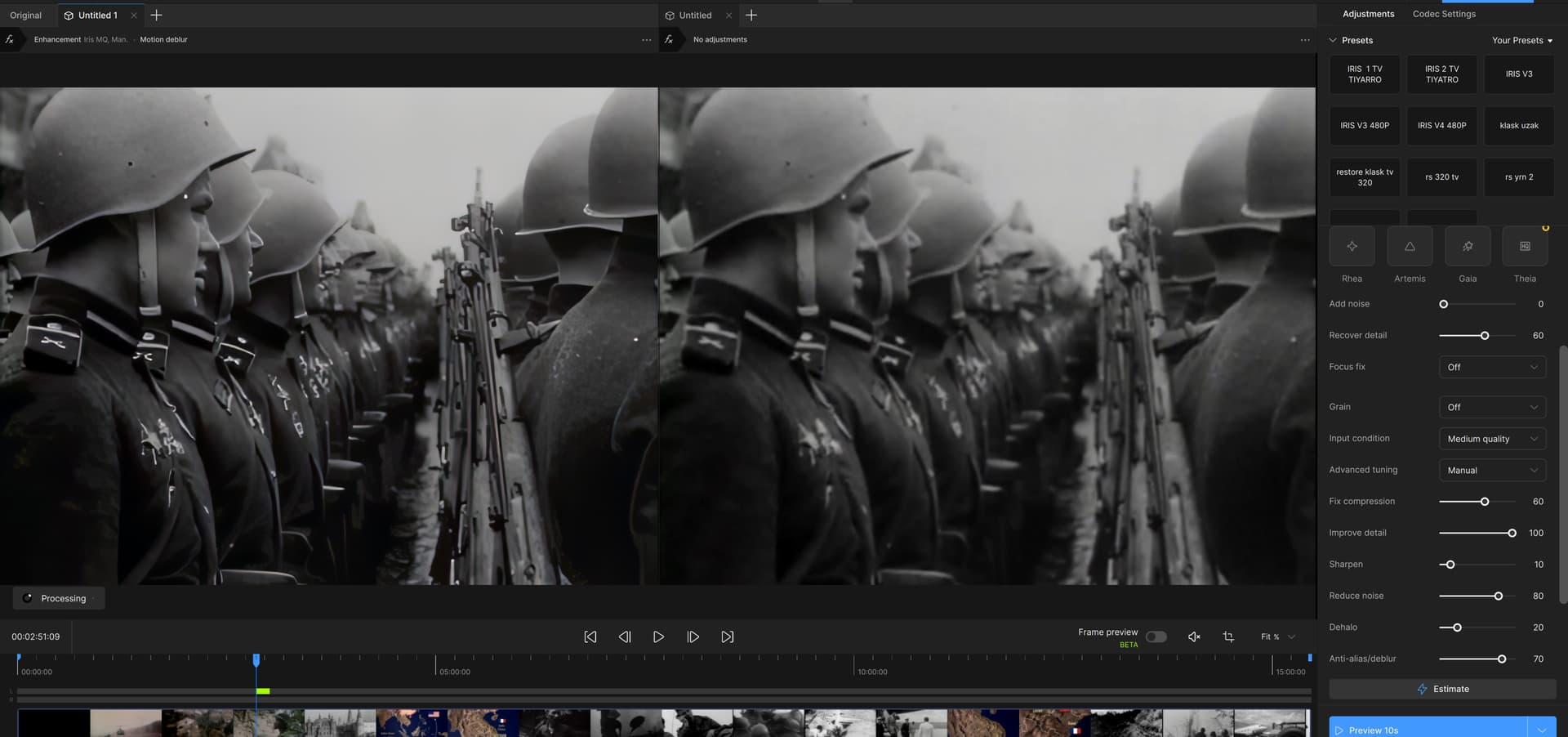Step forward one frame
This screenshot has width=1568, height=737.
coord(693,636)
